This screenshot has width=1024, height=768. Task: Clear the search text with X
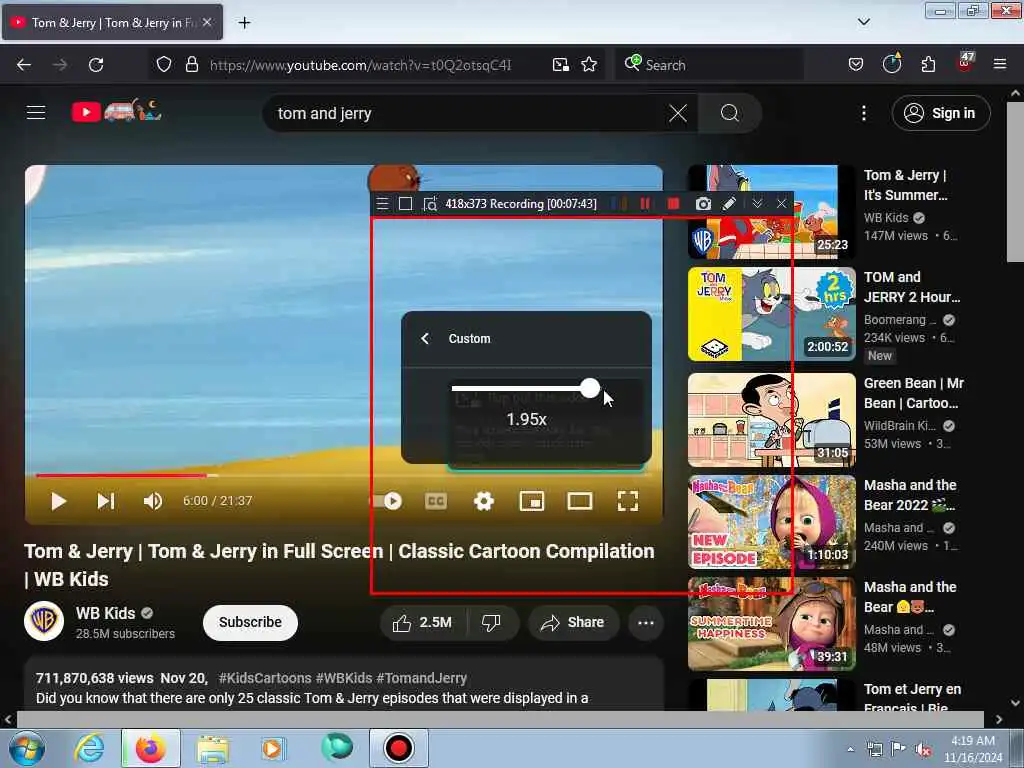(678, 113)
